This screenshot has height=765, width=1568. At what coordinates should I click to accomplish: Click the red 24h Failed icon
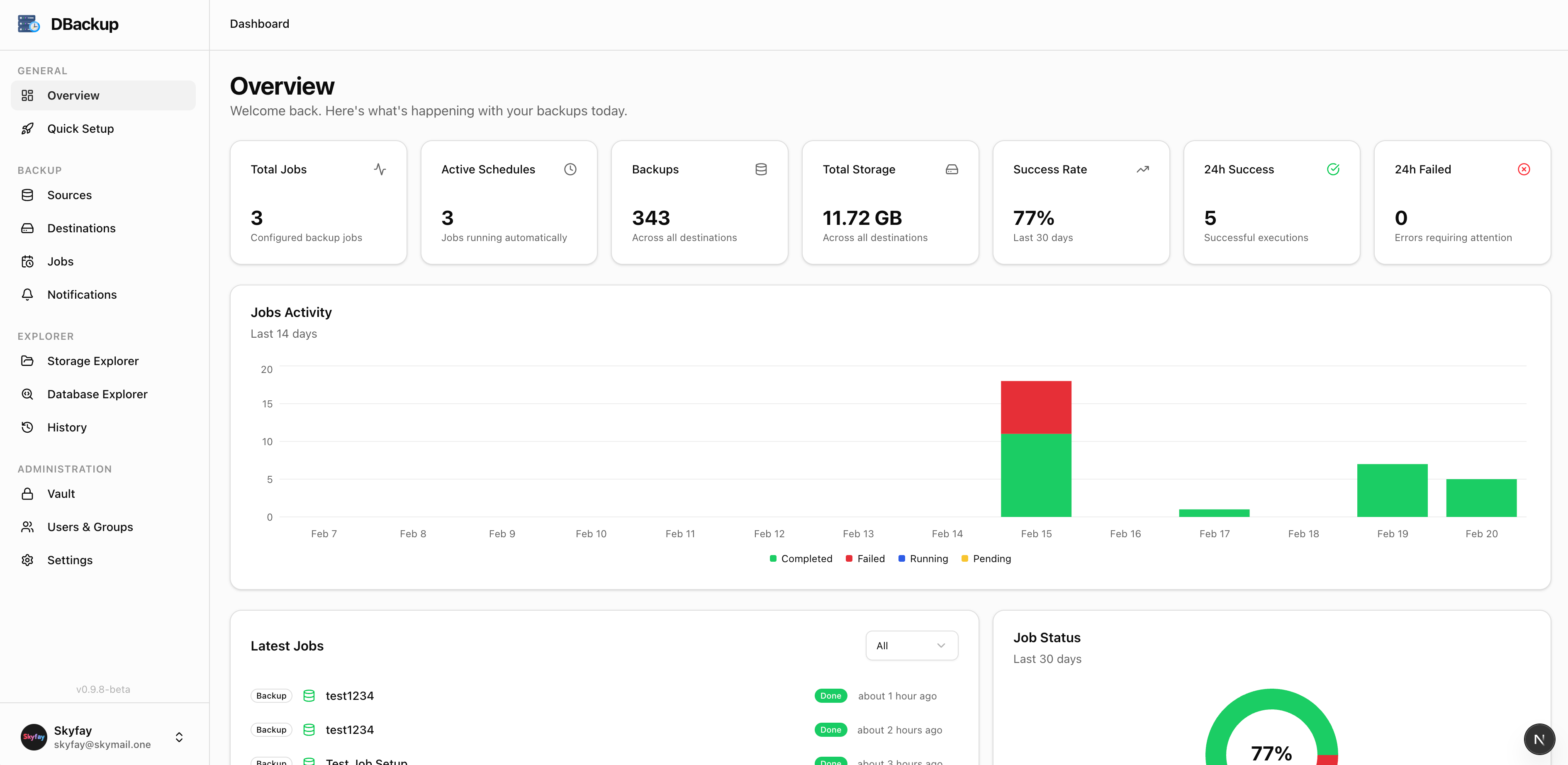[1524, 169]
